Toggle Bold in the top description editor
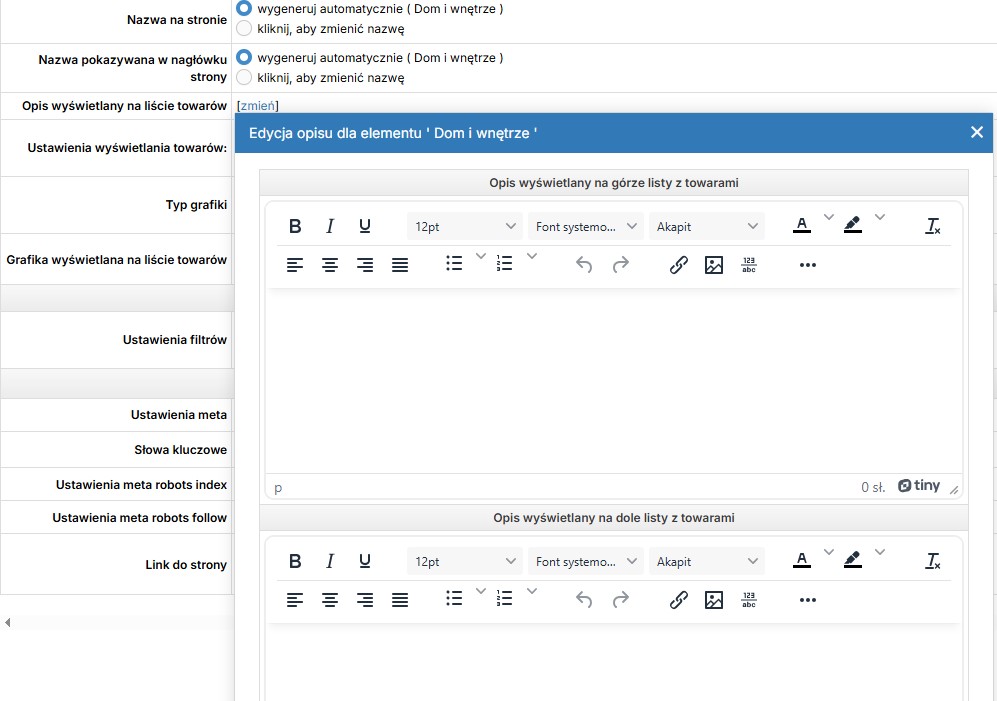997x701 pixels. (x=295, y=226)
